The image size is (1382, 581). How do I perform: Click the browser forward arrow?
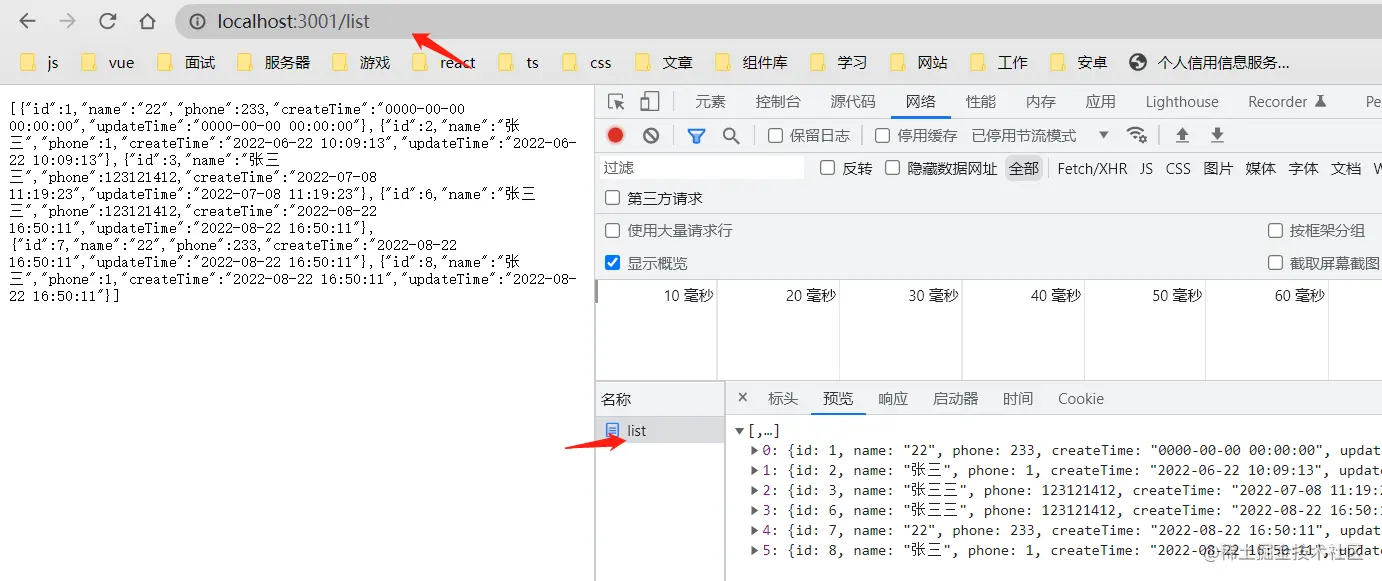click(x=67, y=21)
